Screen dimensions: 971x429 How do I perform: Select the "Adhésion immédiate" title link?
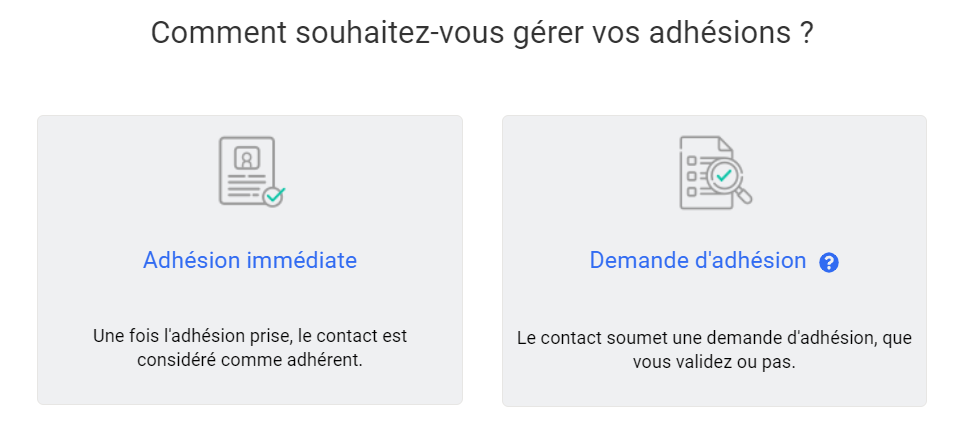point(250,261)
